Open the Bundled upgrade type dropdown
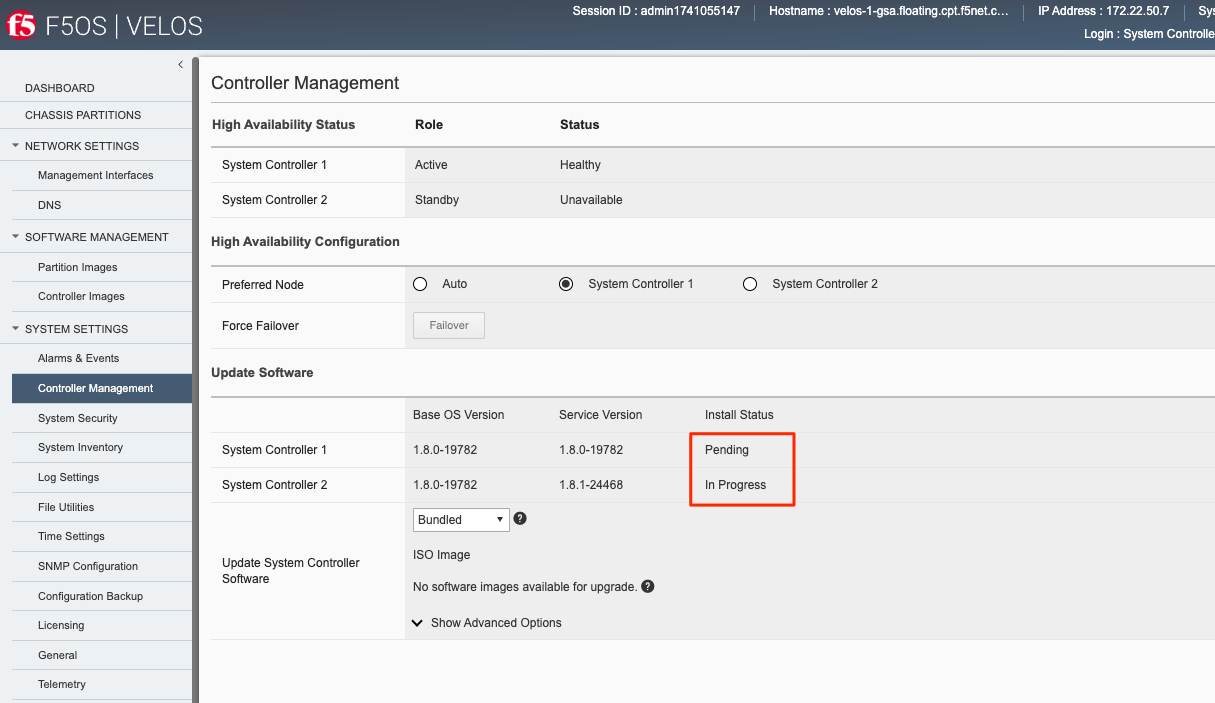This screenshot has width=1215, height=703. [461, 520]
